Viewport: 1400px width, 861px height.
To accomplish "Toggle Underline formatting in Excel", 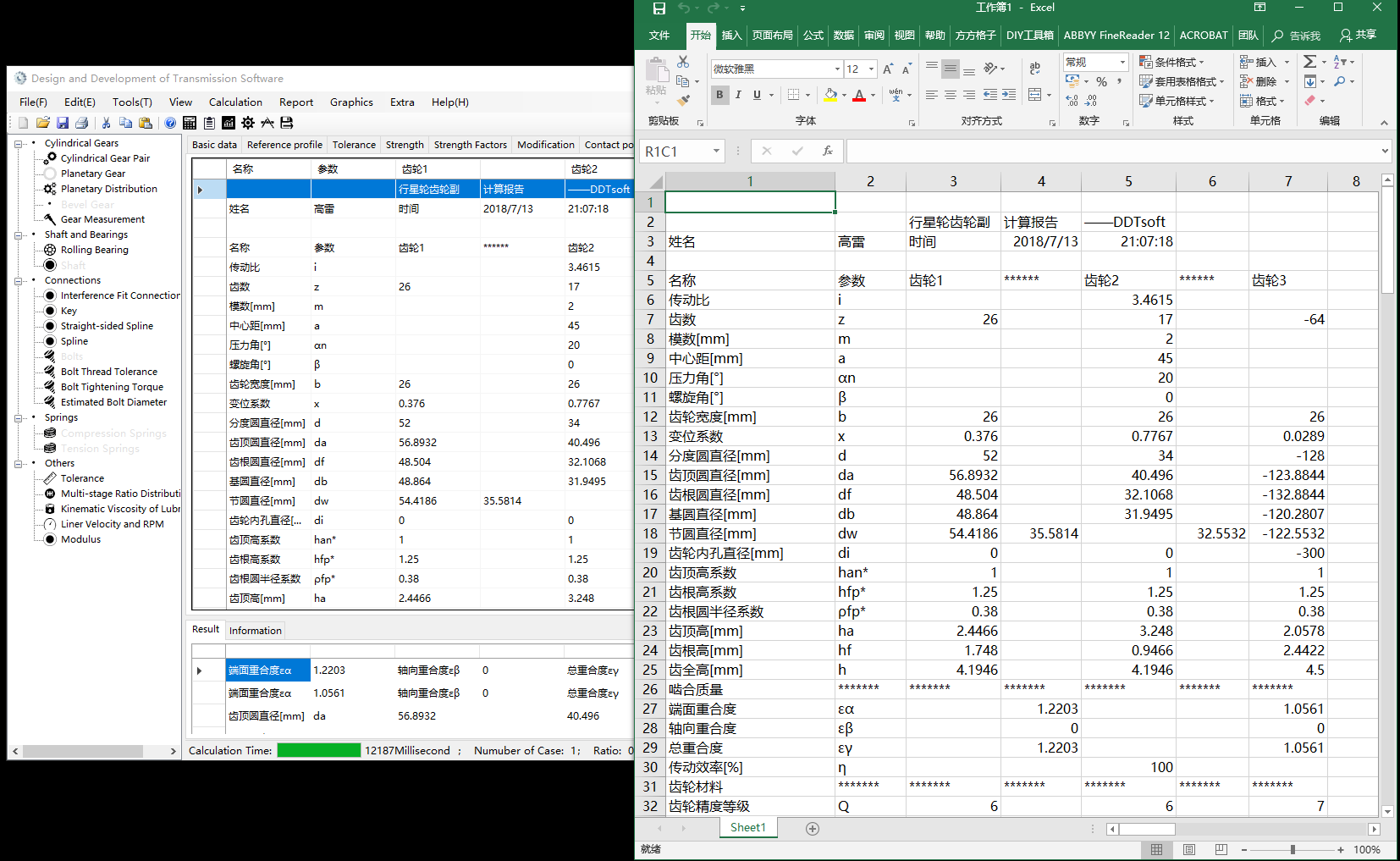I will click(757, 95).
